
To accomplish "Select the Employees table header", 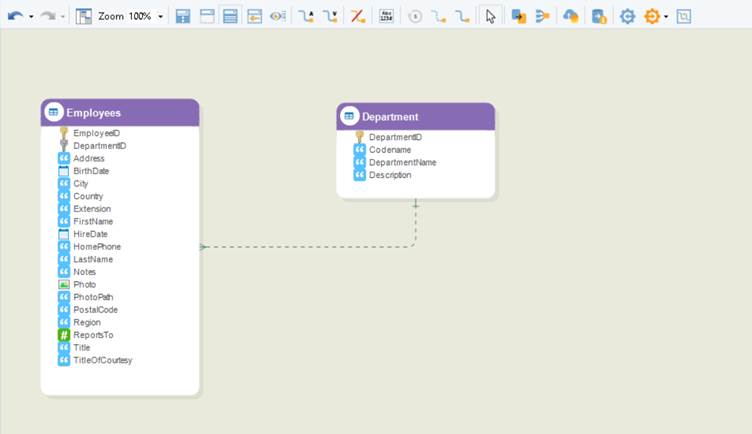I will pos(120,113).
